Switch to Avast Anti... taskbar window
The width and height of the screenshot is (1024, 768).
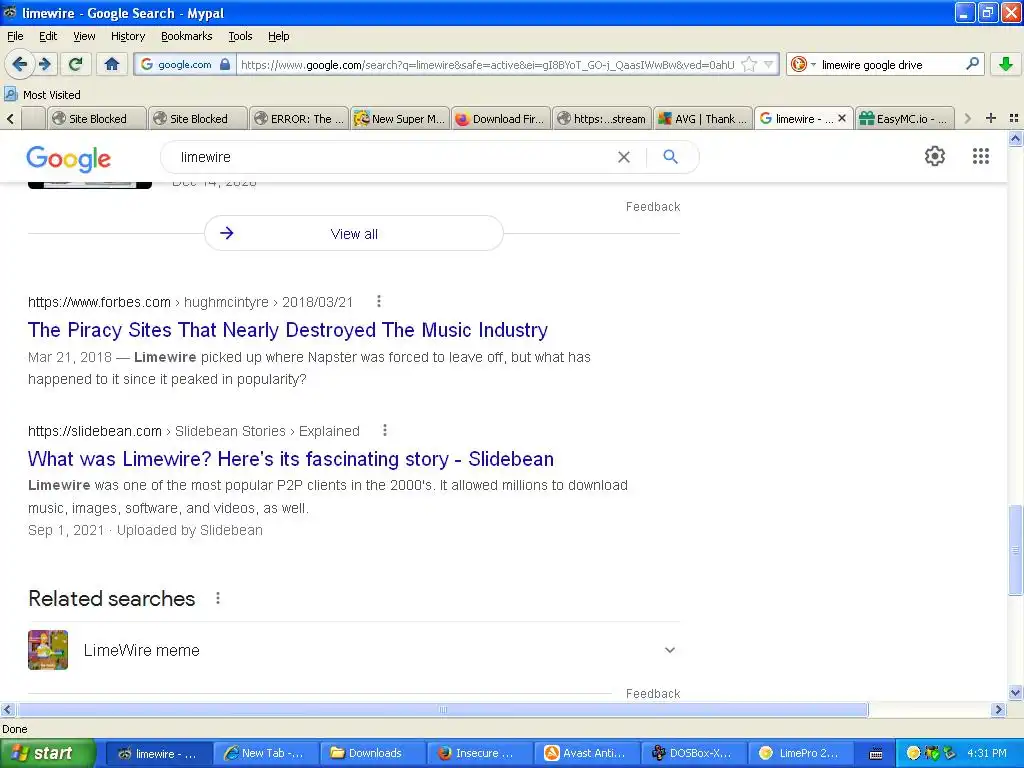coord(587,753)
